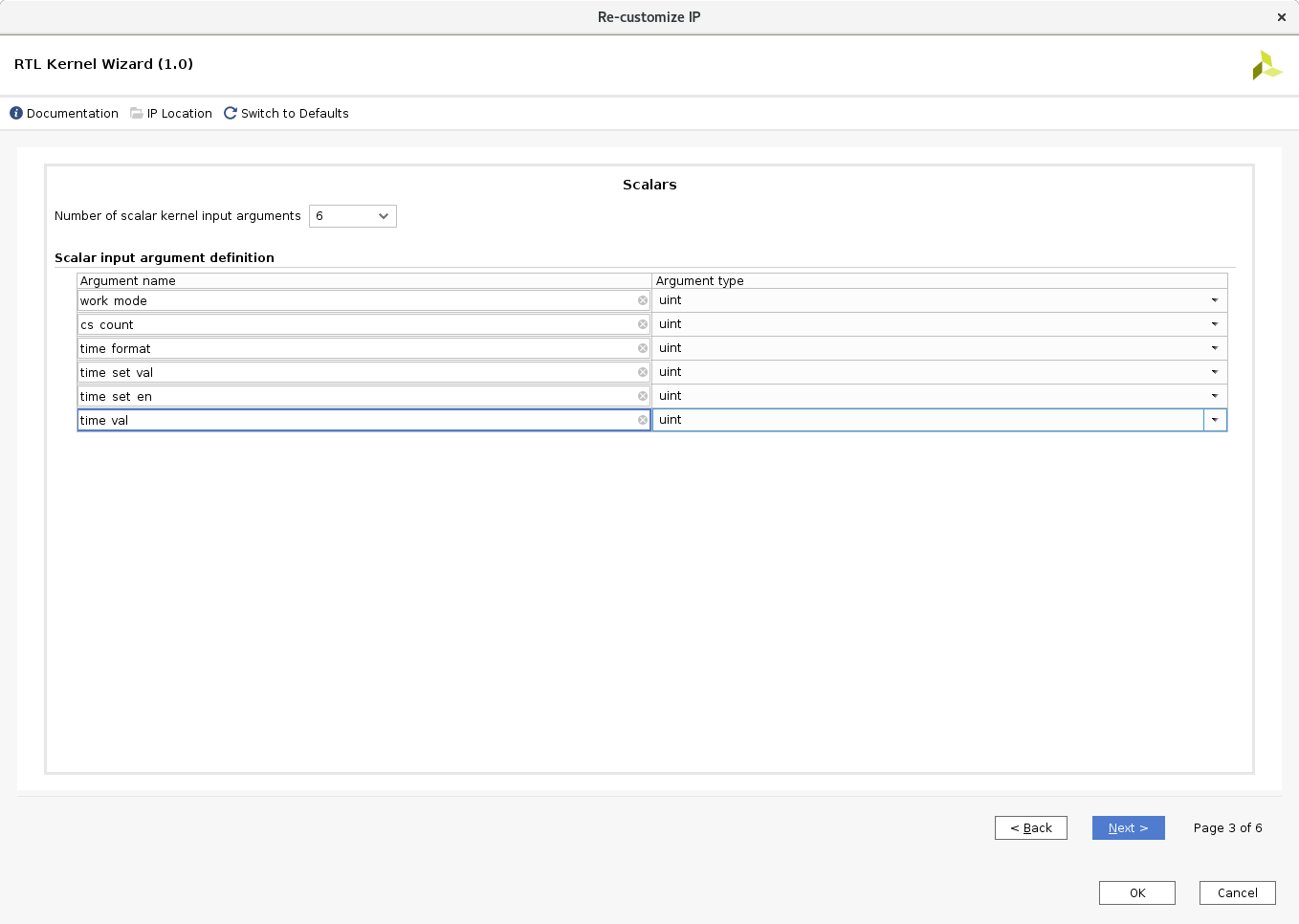The height and width of the screenshot is (924, 1299).
Task: Clear the time_set_val argument name
Action: tap(643, 372)
